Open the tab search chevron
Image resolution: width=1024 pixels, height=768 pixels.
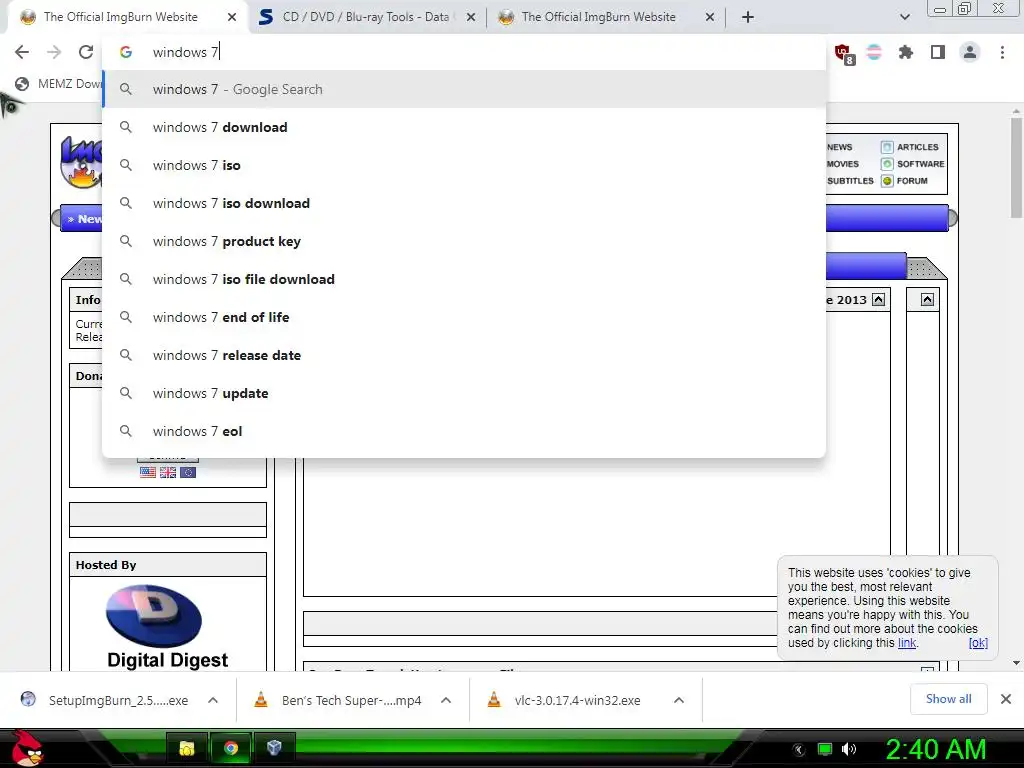[x=904, y=17]
